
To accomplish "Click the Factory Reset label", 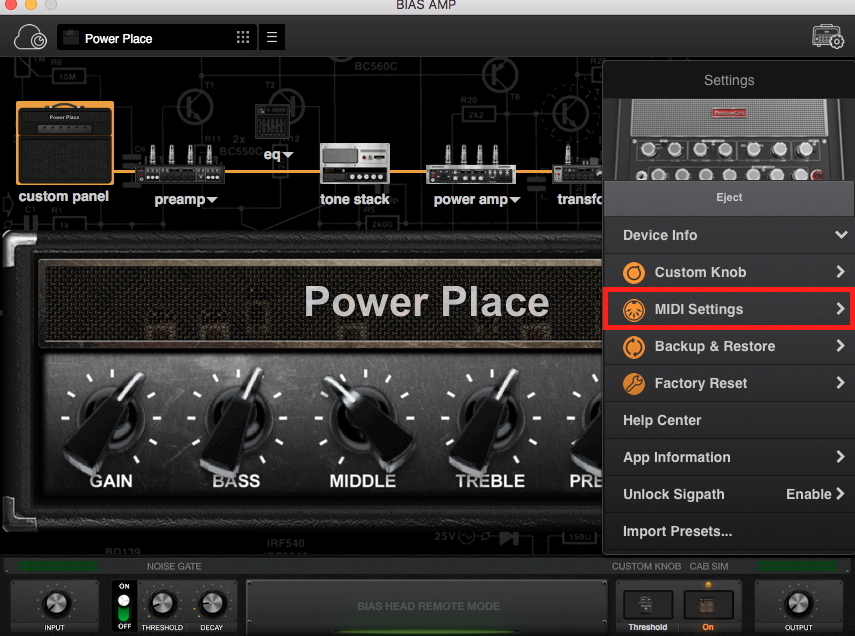I will 701,383.
